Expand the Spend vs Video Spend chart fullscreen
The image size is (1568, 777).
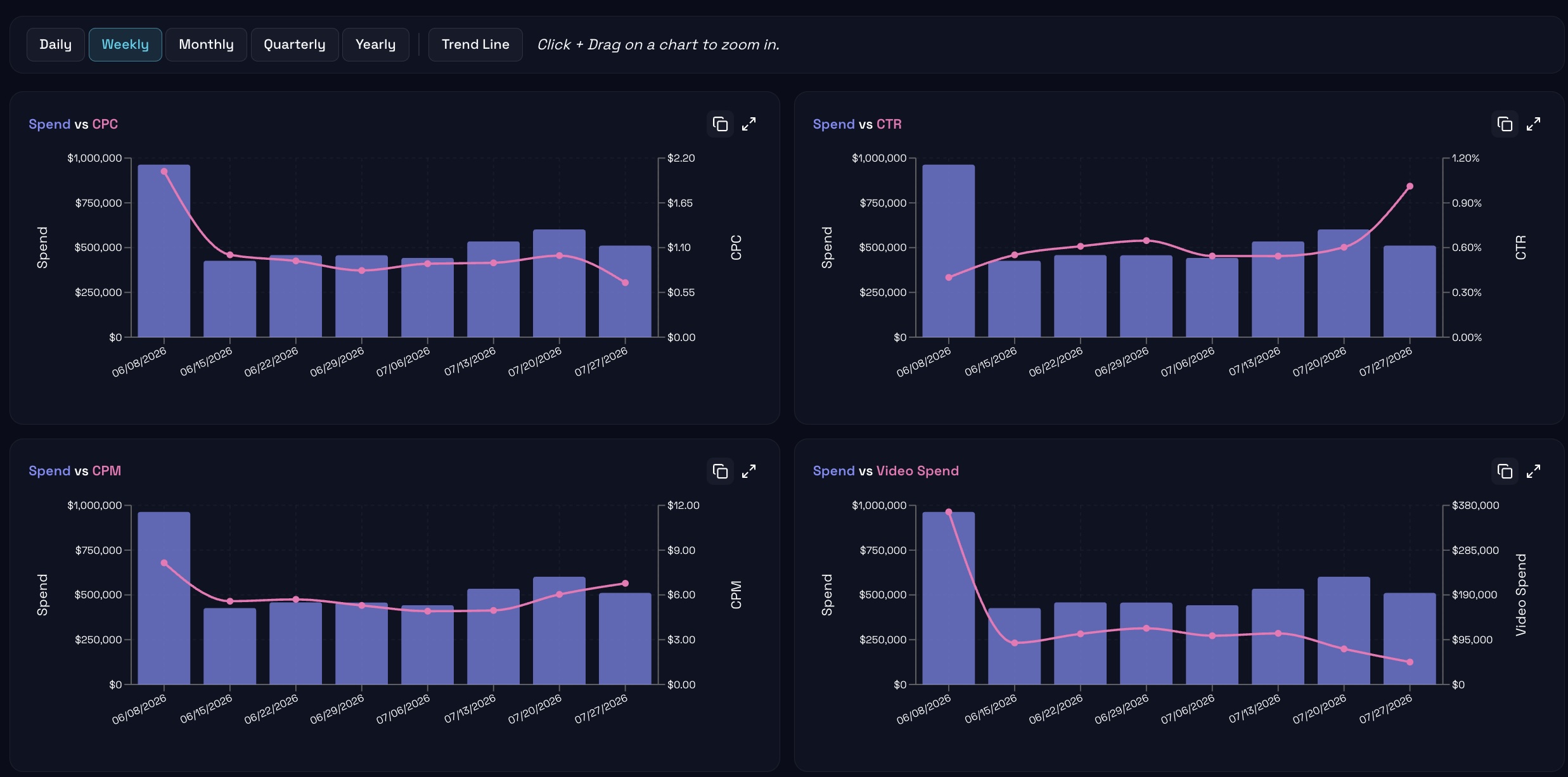pyautogui.click(x=1534, y=471)
